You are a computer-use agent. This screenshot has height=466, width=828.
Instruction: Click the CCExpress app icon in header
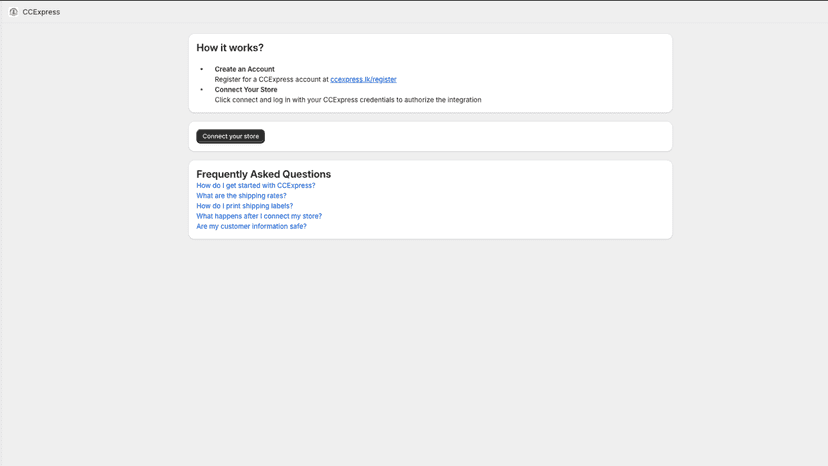tap(14, 12)
